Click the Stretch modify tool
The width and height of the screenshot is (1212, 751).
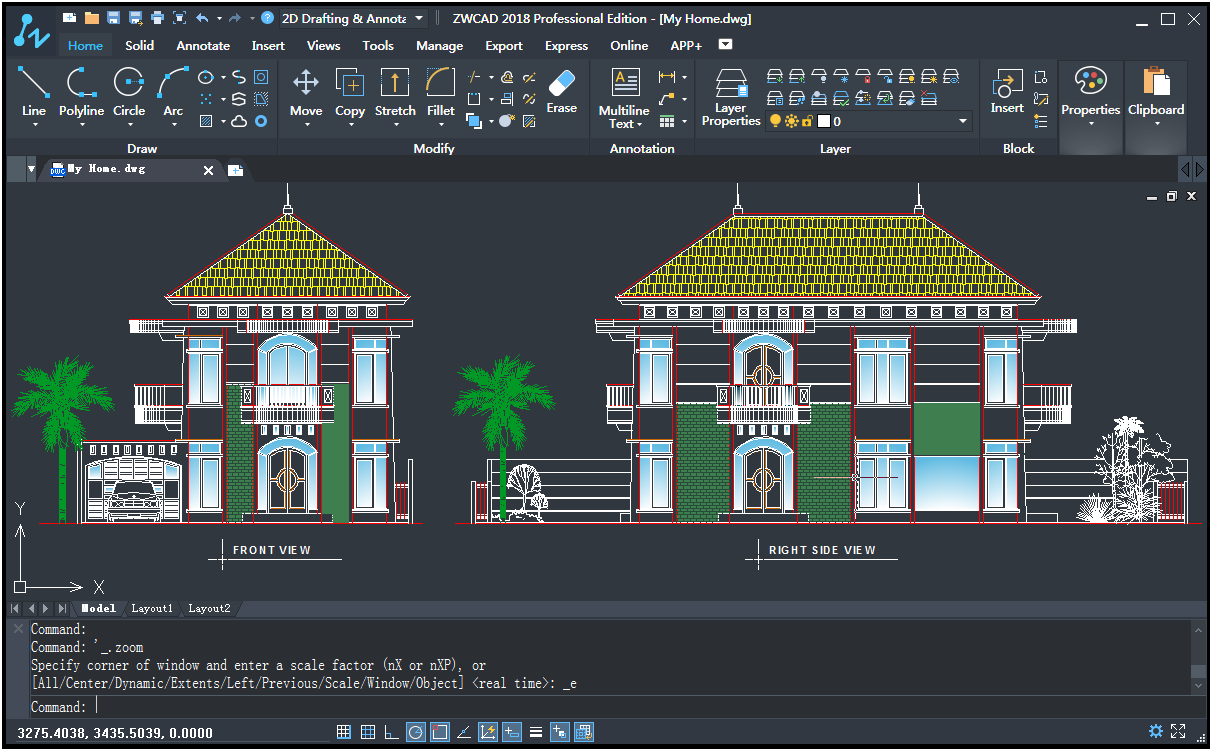click(x=395, y=90)
